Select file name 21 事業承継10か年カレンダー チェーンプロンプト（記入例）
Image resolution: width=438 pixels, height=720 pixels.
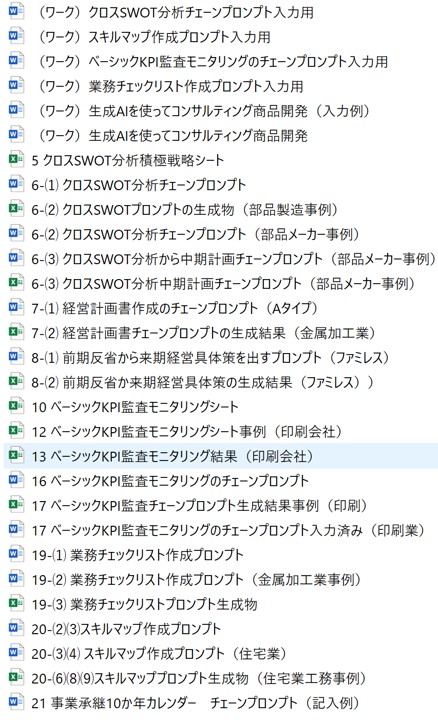[195, 703]
